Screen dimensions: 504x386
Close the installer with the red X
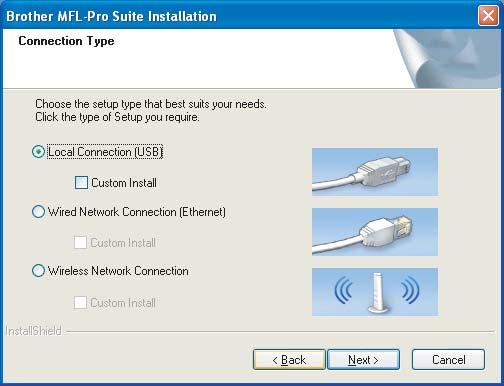tap(488, 16)
